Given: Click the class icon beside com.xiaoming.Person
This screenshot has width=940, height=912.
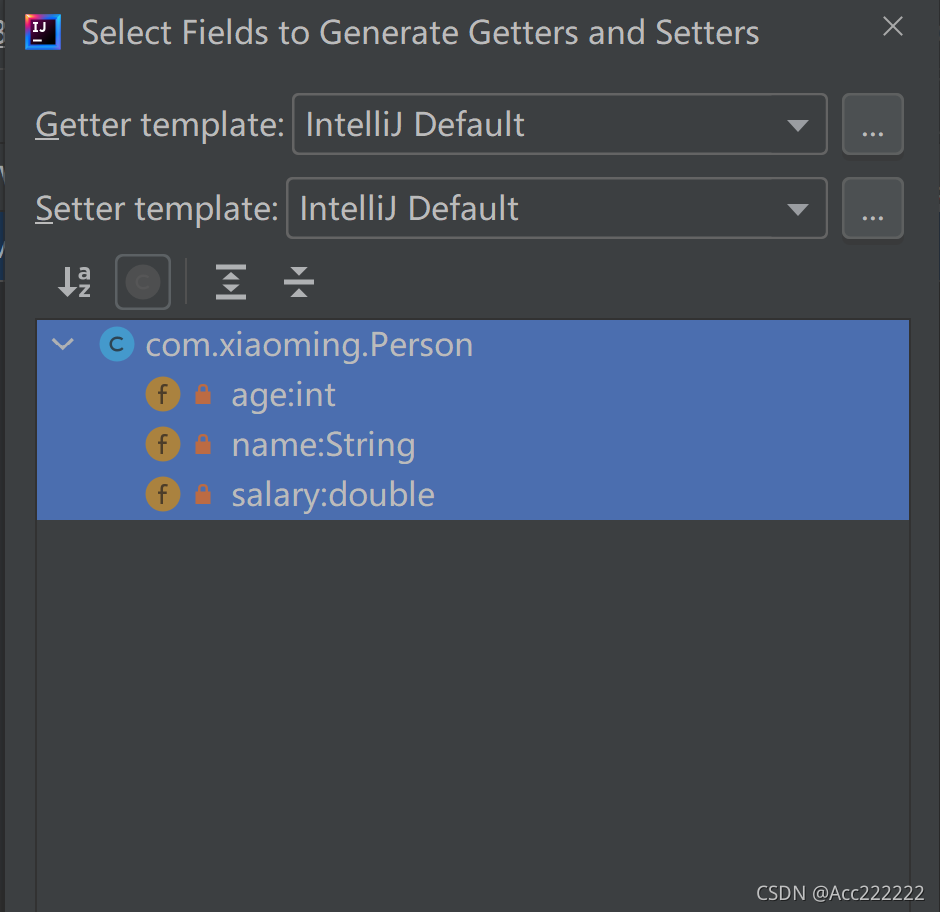Looking at the screenshot, I should [x=116, y=344].
